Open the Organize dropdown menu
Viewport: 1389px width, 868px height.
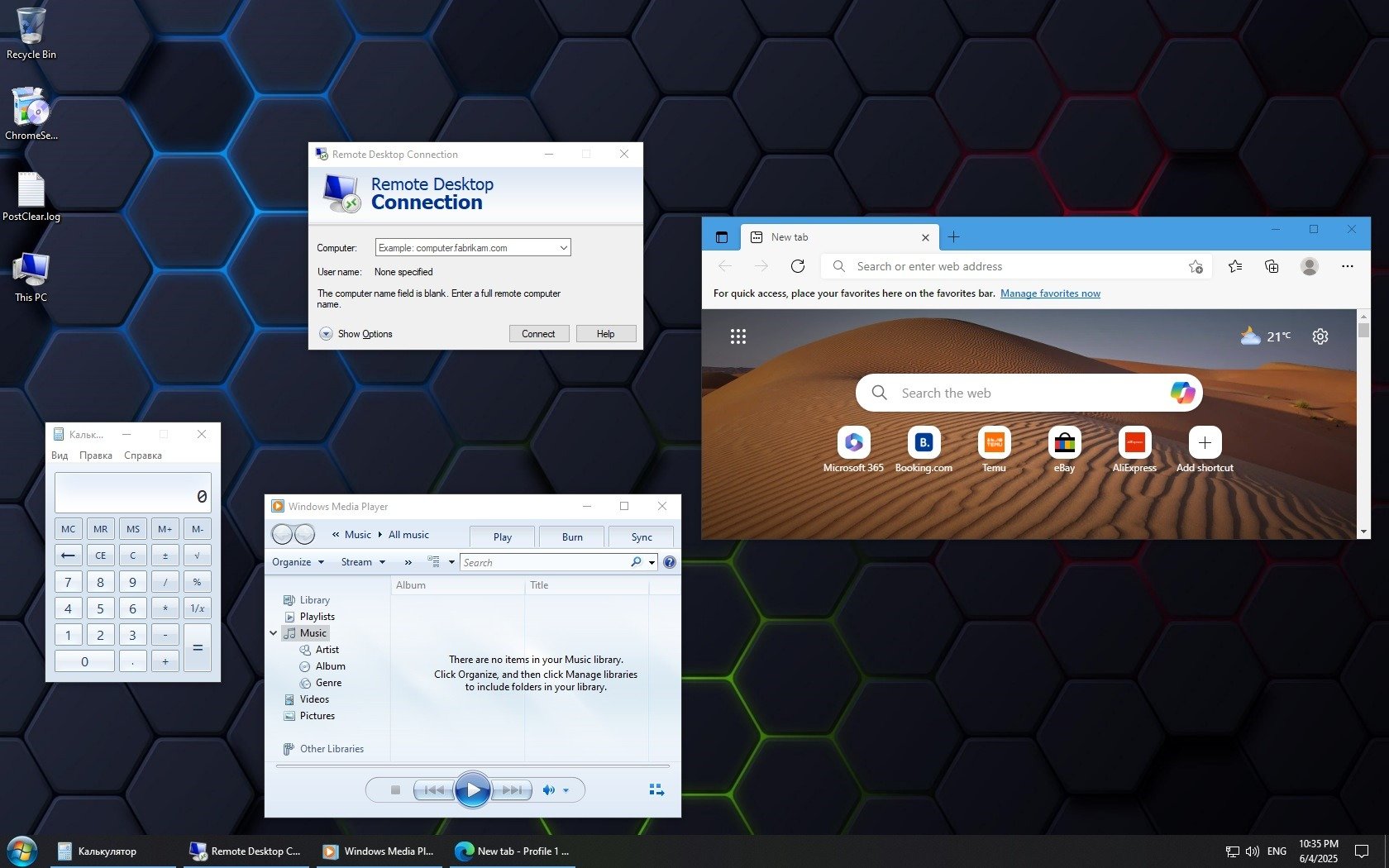click(x=298, y=562)
